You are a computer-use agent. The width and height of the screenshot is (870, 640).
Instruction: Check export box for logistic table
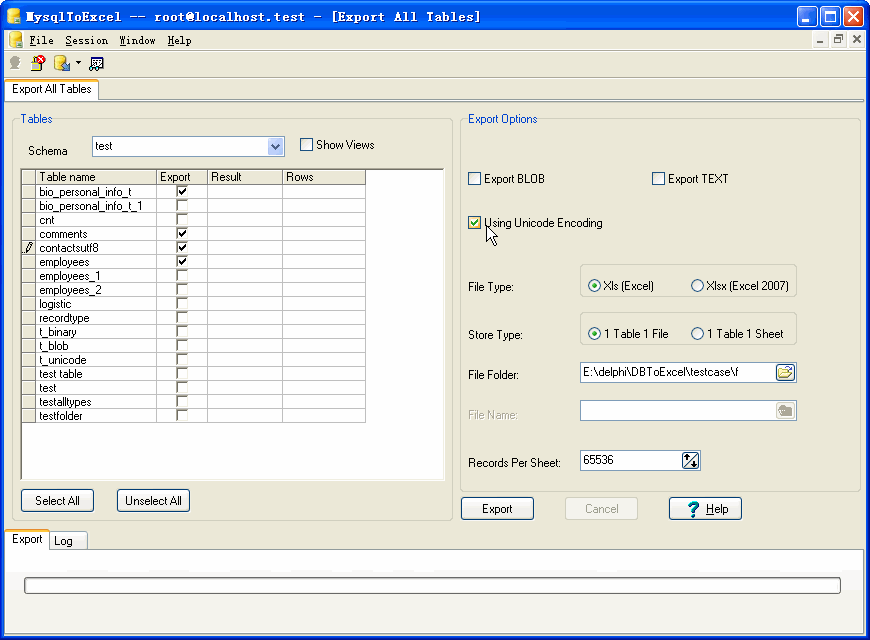[182, 304]
